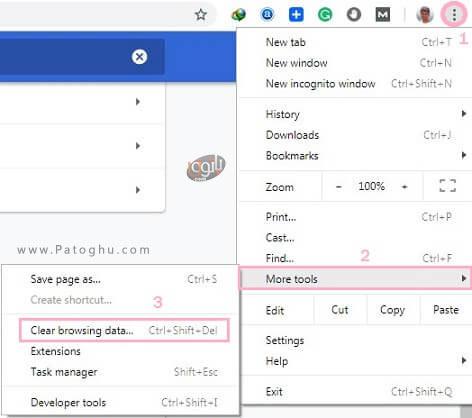This screenshot has height=418, width=472.
Task: Open More tools submenu
Action: (356, 278)
